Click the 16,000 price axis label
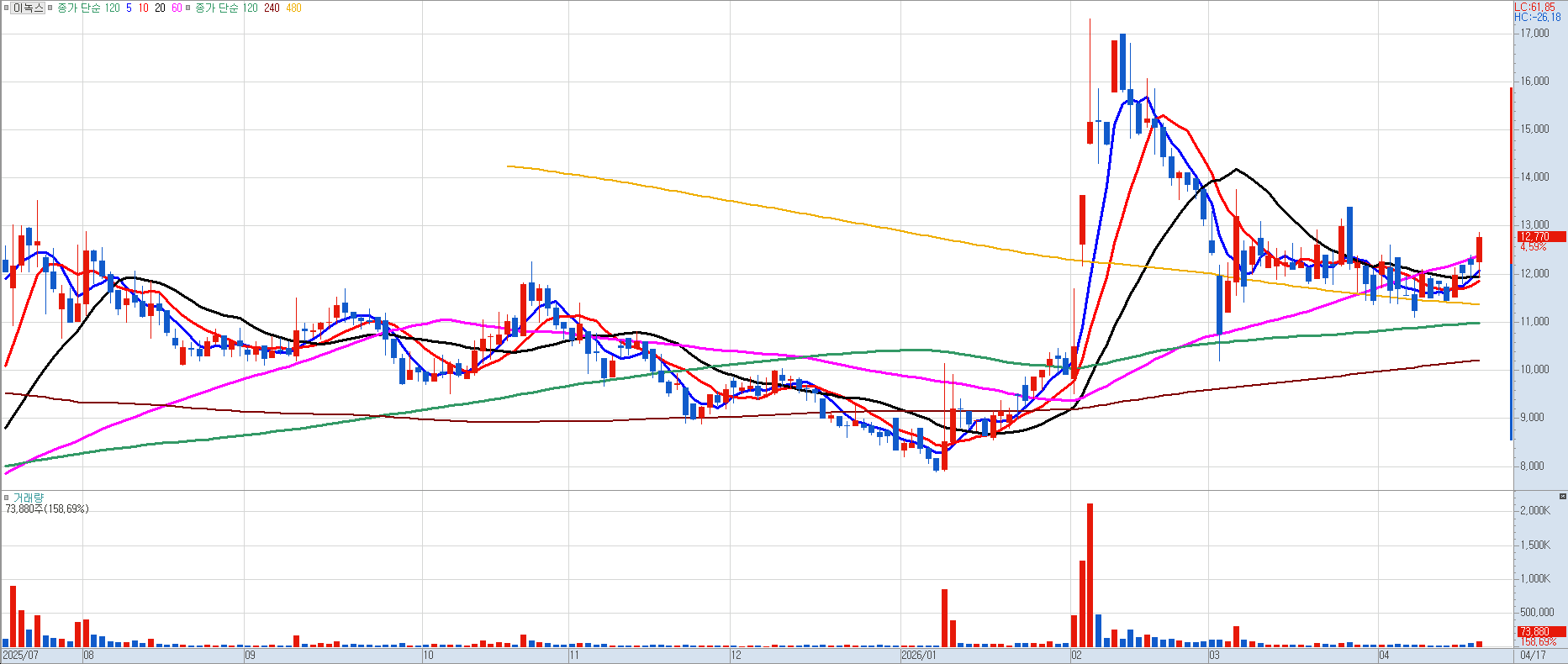This screenshot has height=664, width=1568. (x=1535, y=82)
